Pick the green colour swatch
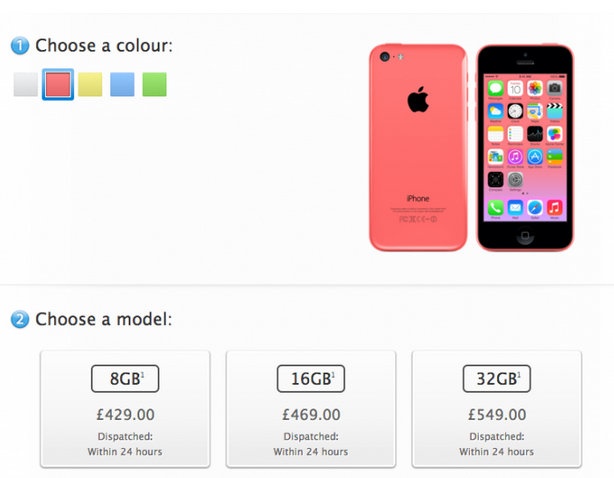Viewport: 614px width, 478px height. pos(154,84)
